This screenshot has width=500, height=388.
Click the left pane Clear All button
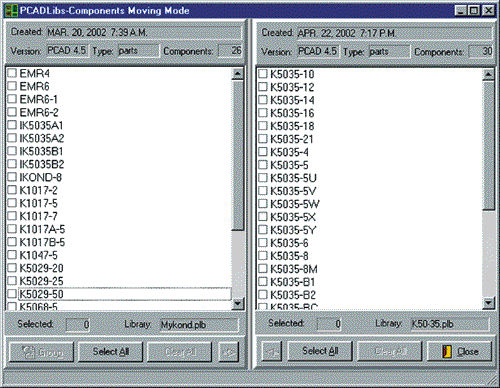180,352
